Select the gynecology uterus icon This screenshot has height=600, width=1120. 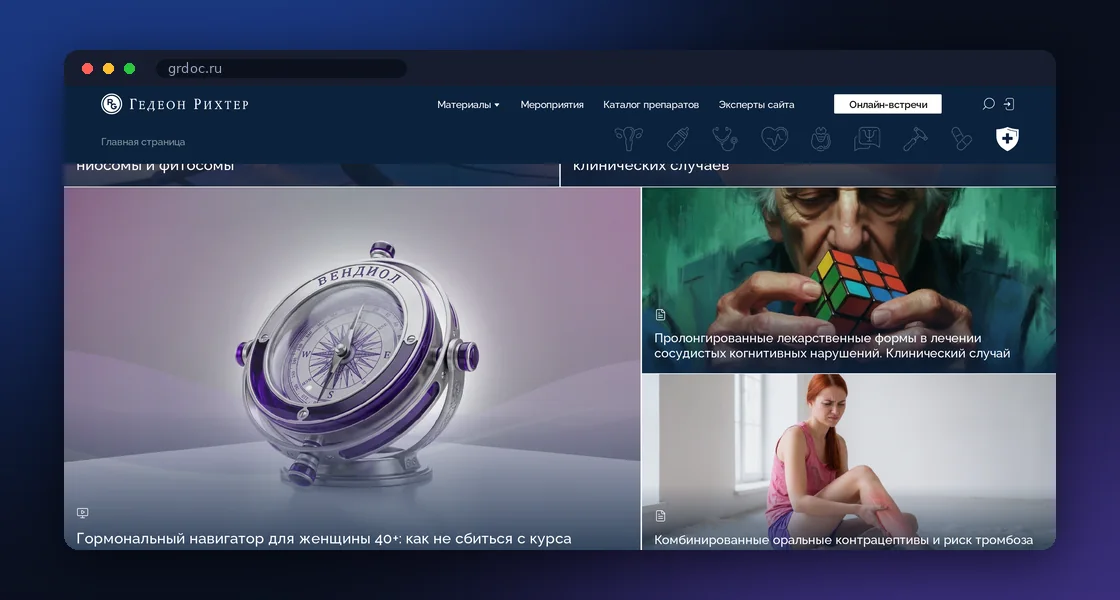[629, 139]
